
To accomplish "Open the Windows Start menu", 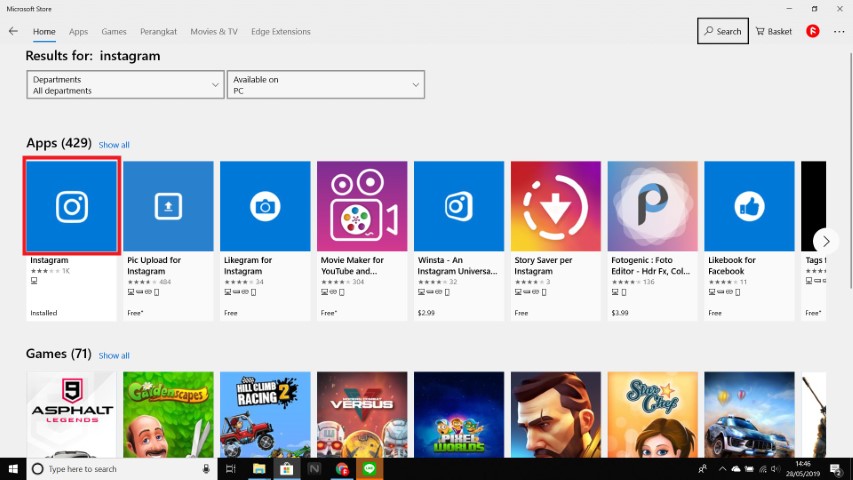I will point(13,469).
